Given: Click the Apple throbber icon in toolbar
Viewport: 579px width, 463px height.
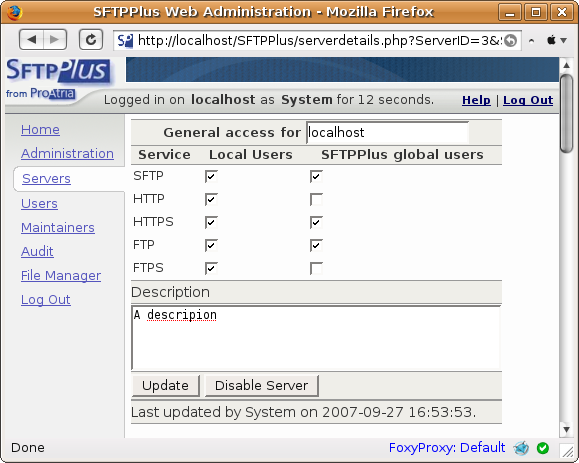Looking at the screenshot, I should point(551,40).
